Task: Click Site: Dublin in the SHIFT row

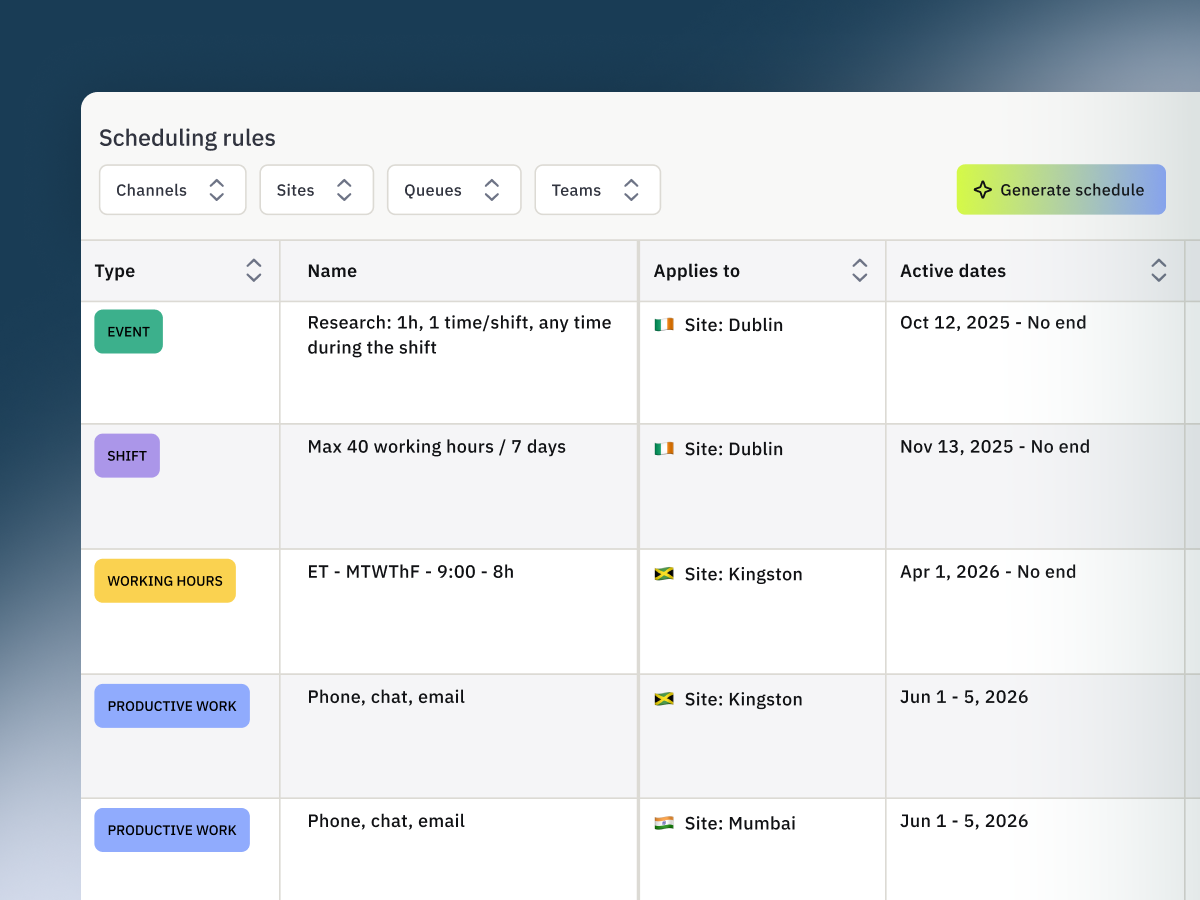Action: pyautogui.click(x=734, y=449)
